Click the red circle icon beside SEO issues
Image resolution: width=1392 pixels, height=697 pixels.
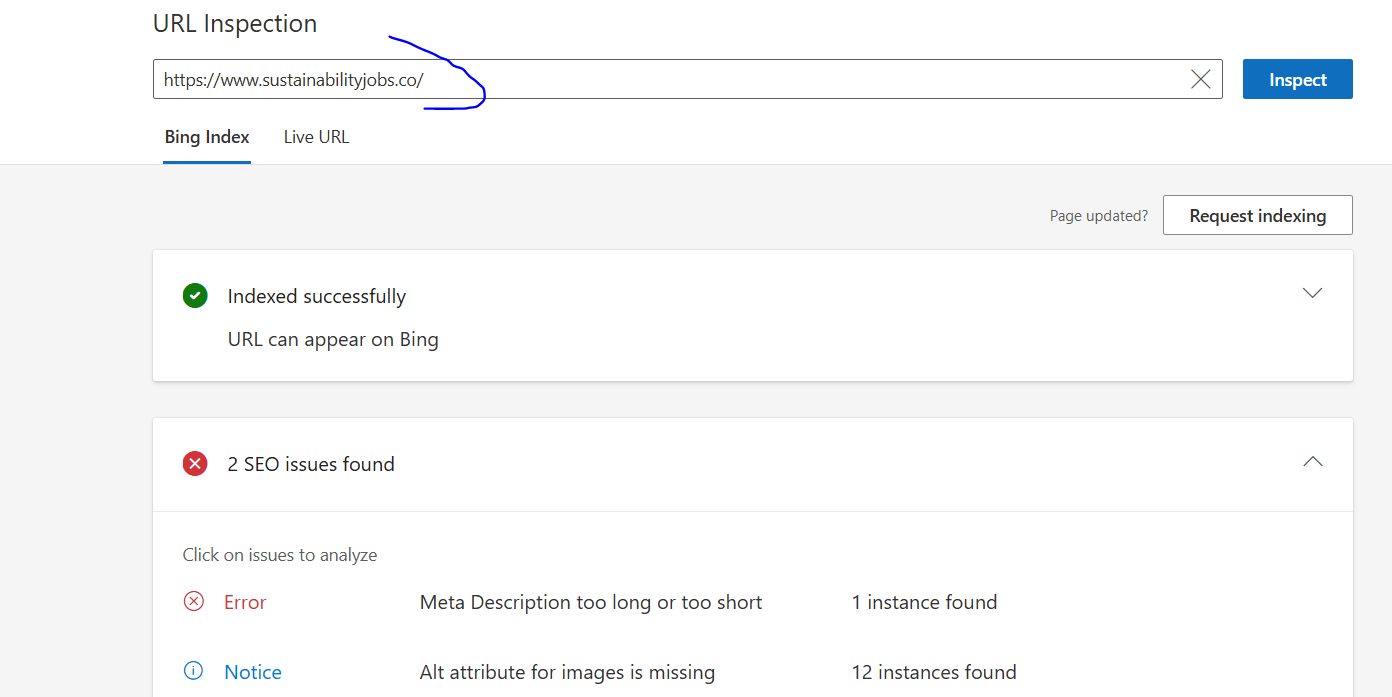[195, 463]
